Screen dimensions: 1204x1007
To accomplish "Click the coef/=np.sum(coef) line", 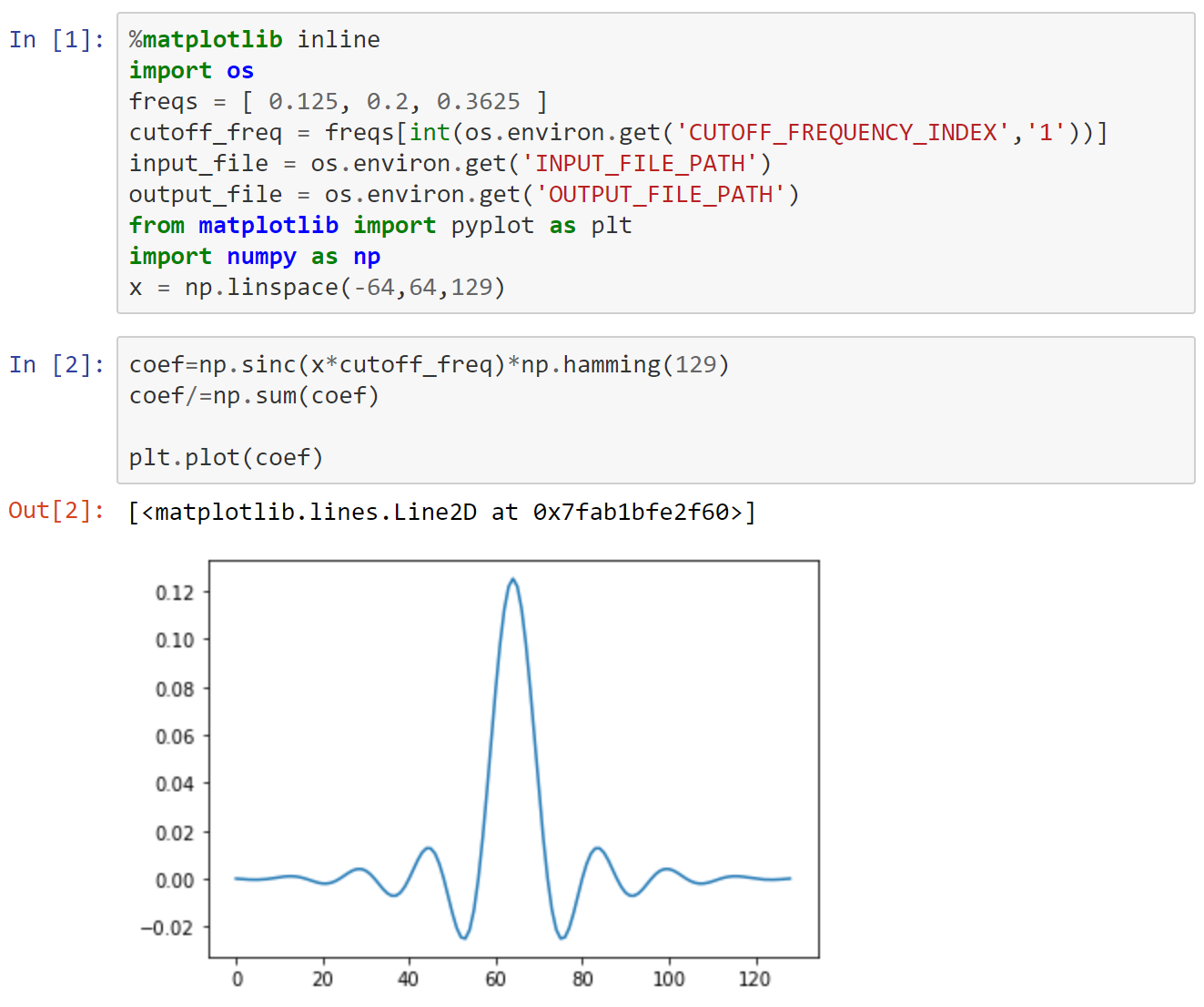I will tap(254, 396).
